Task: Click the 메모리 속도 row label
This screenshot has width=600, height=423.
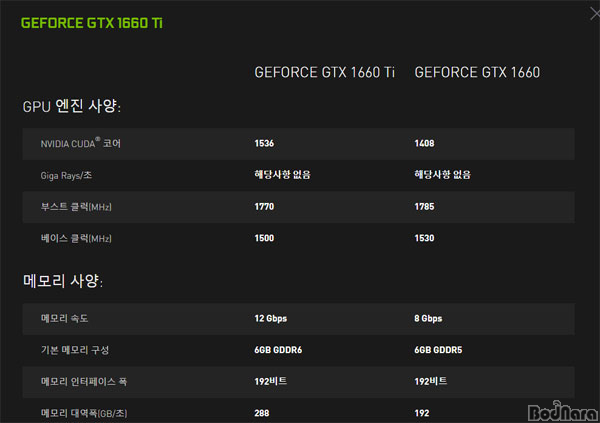Action: coord(64,318)
